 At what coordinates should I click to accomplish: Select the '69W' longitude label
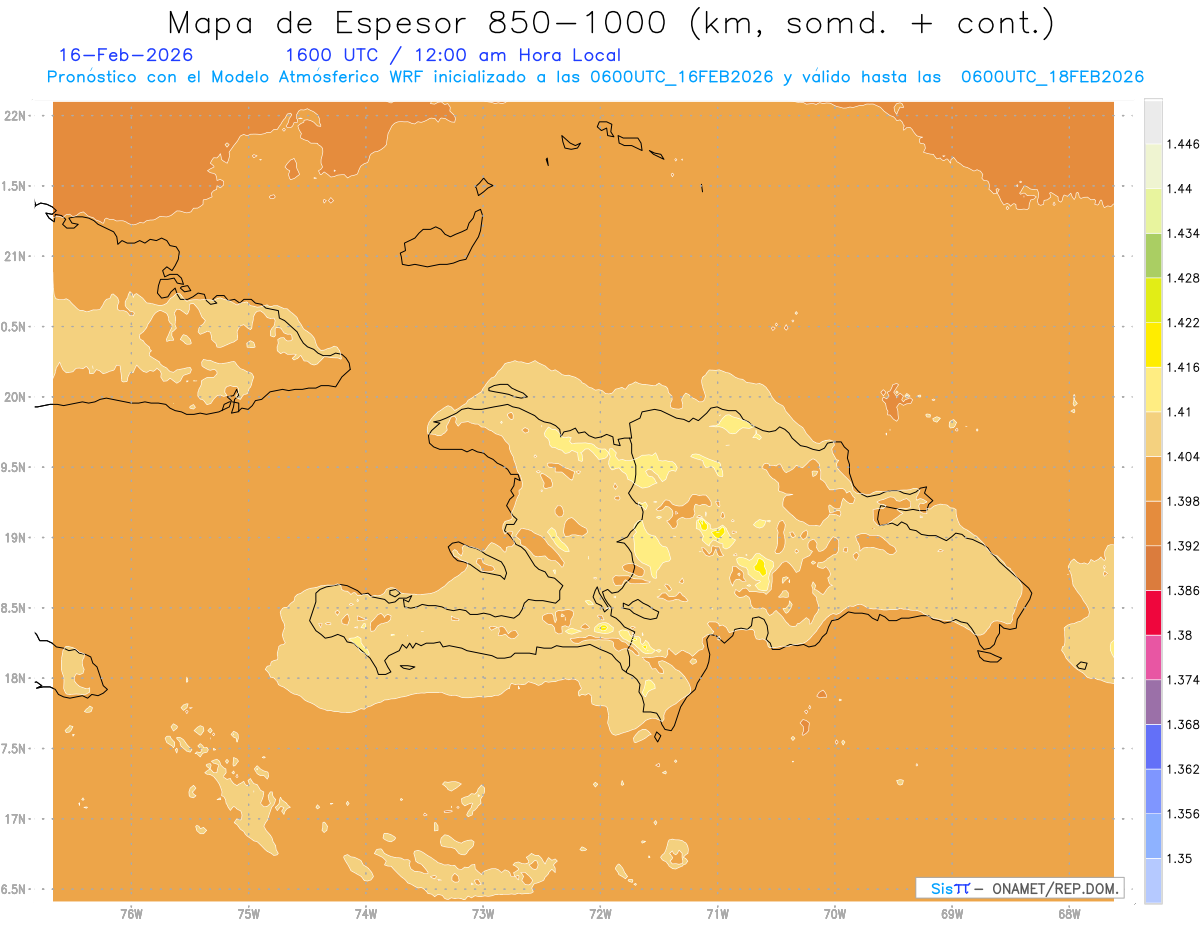(952, 913)
